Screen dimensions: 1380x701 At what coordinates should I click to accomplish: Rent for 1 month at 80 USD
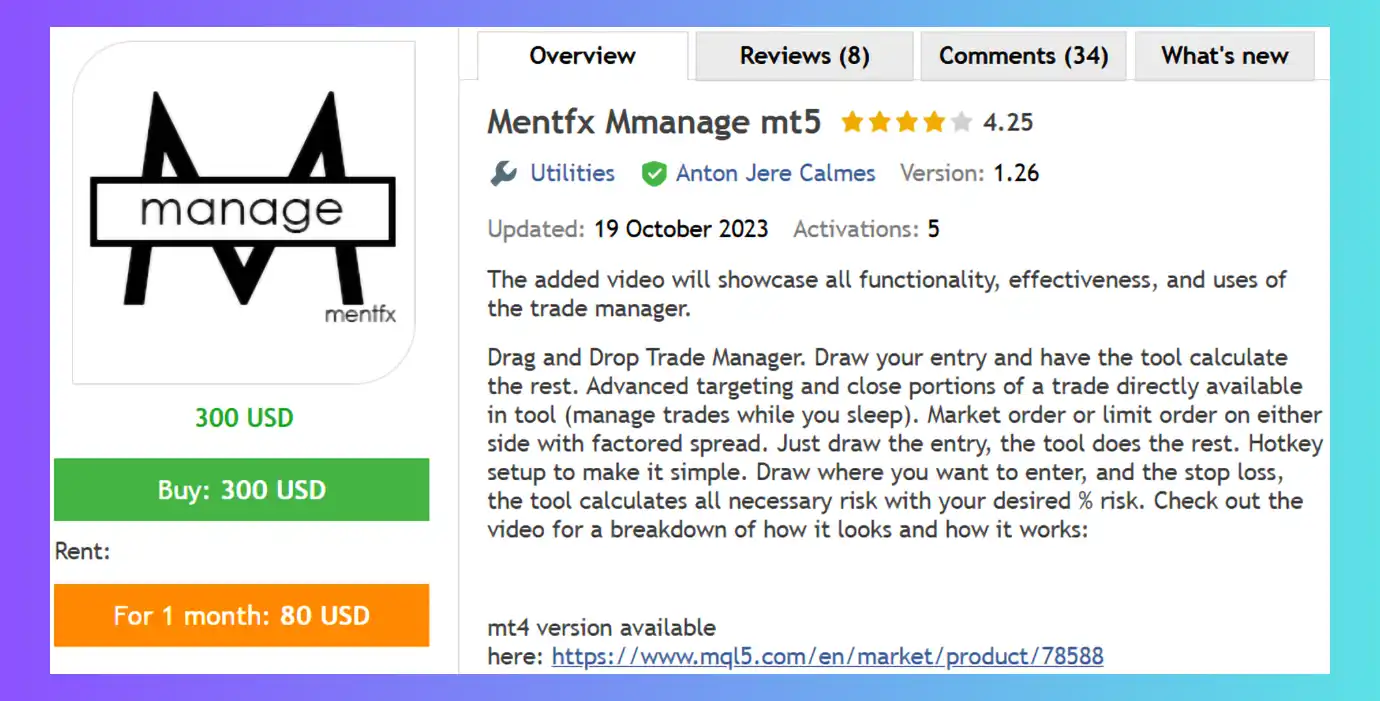[241, 615]
